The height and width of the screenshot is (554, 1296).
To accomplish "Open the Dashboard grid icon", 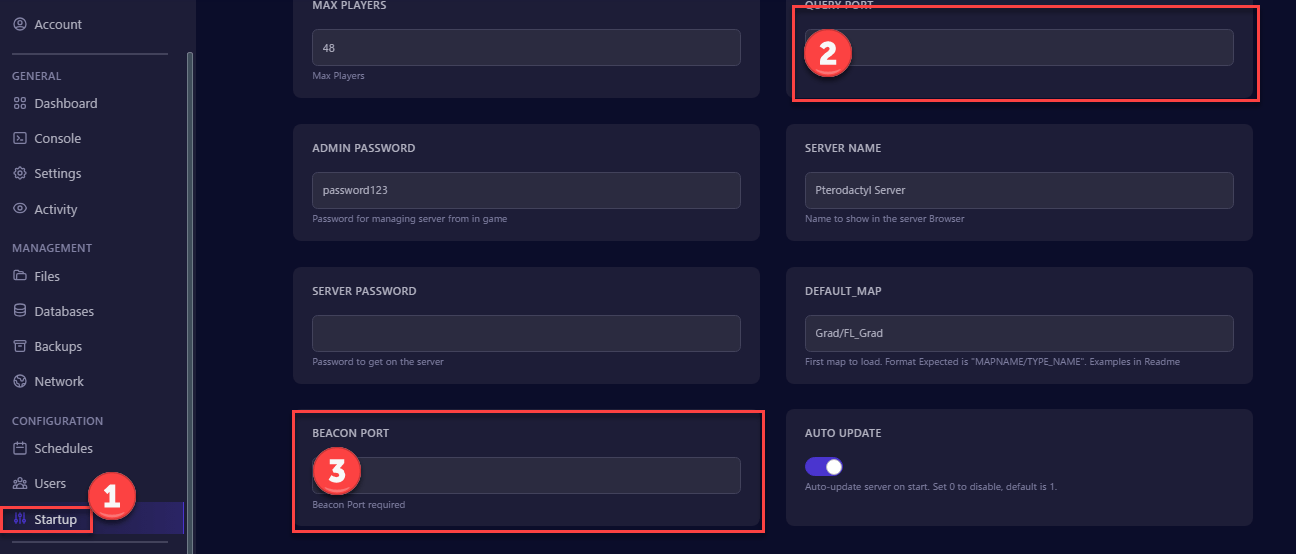I will [20, 103].
